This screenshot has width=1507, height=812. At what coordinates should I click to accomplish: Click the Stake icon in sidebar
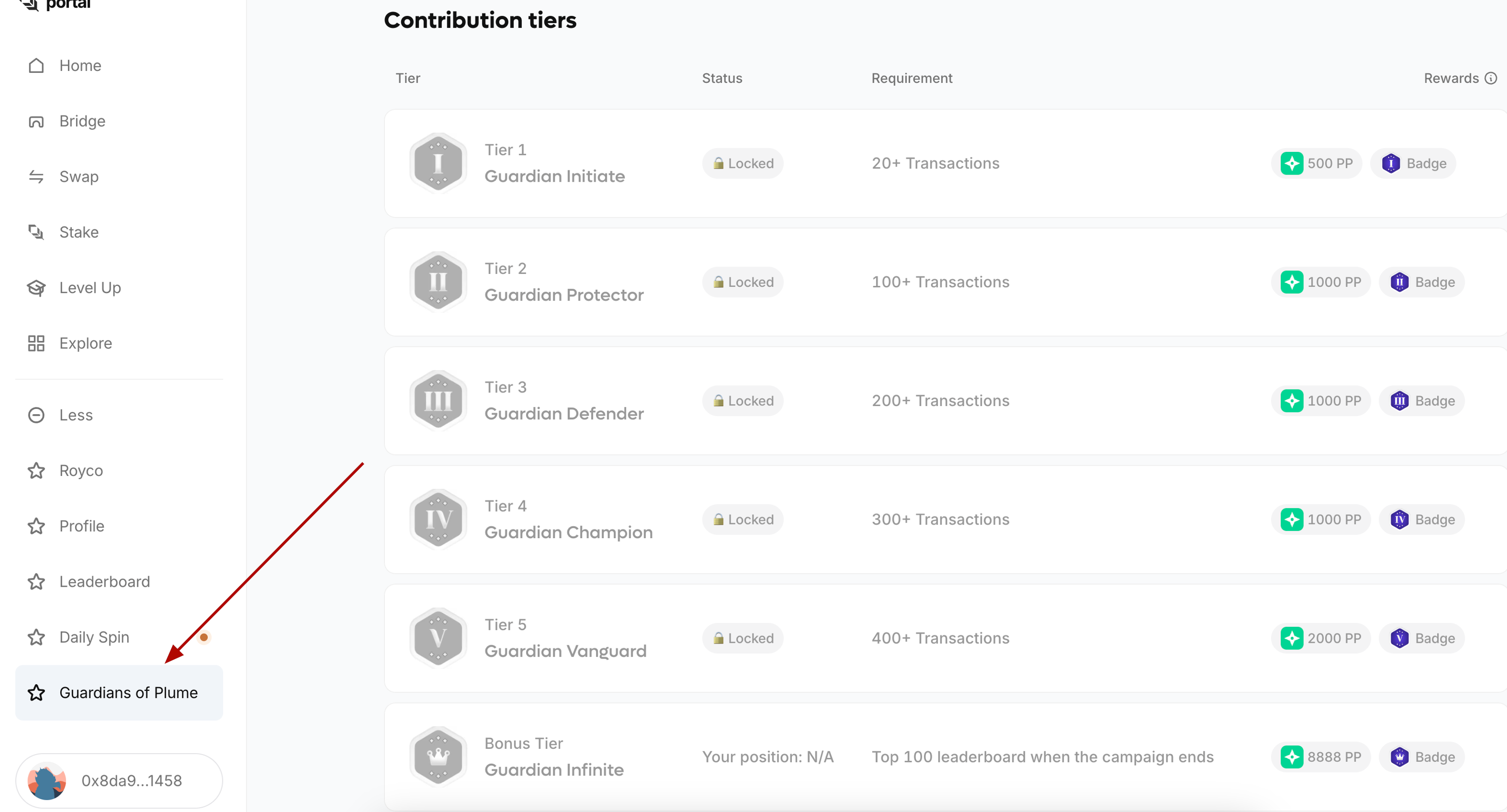[36, 232]
